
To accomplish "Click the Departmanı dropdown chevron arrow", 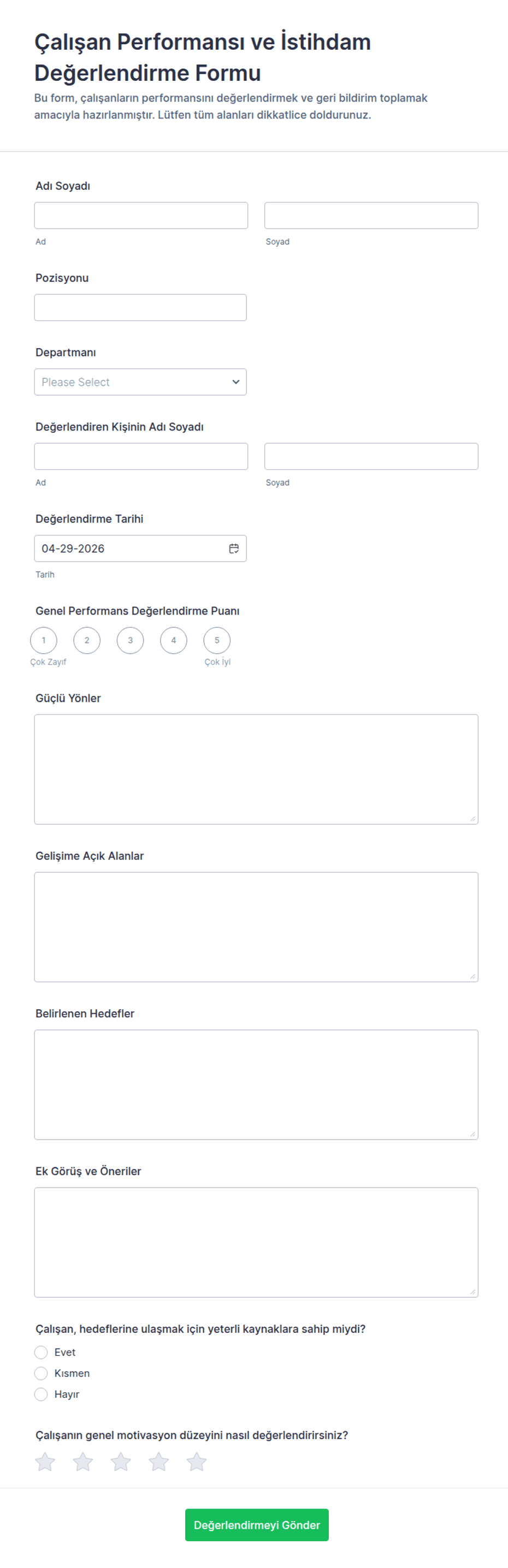I will (x=236, y=382).
